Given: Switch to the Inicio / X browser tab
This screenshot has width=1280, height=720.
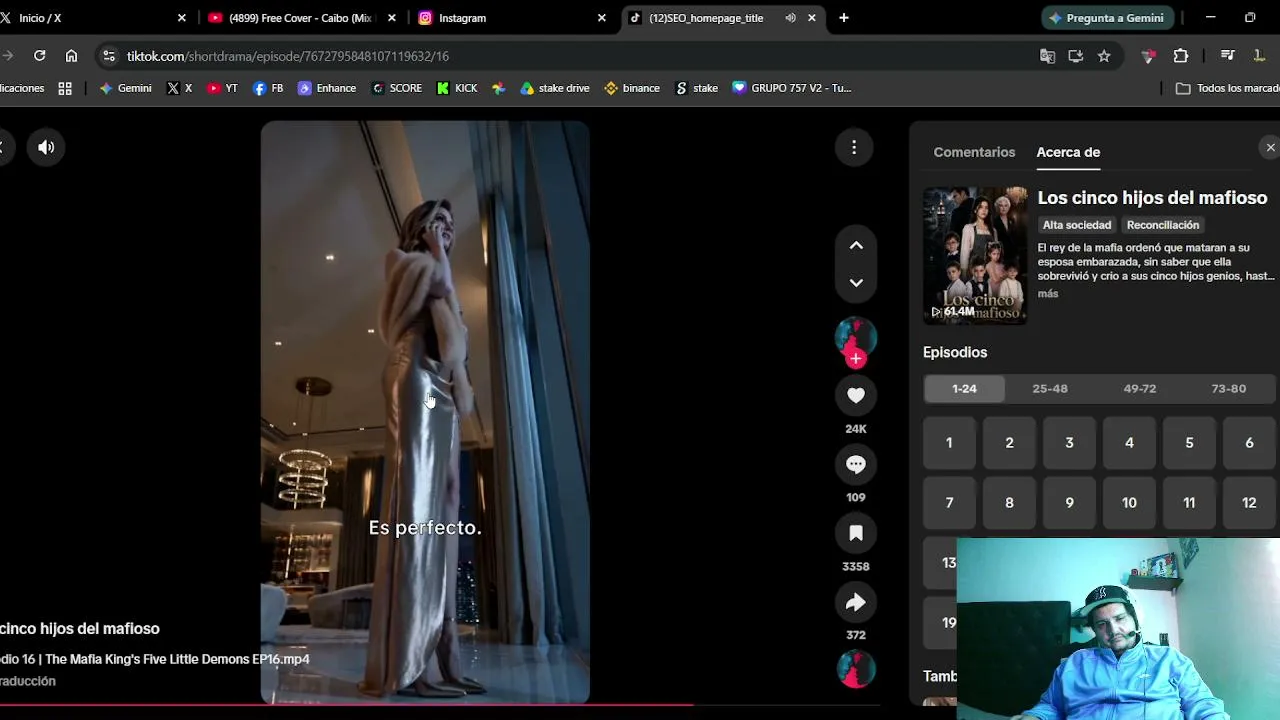Looking at the screenshot, I should [96, 18].
